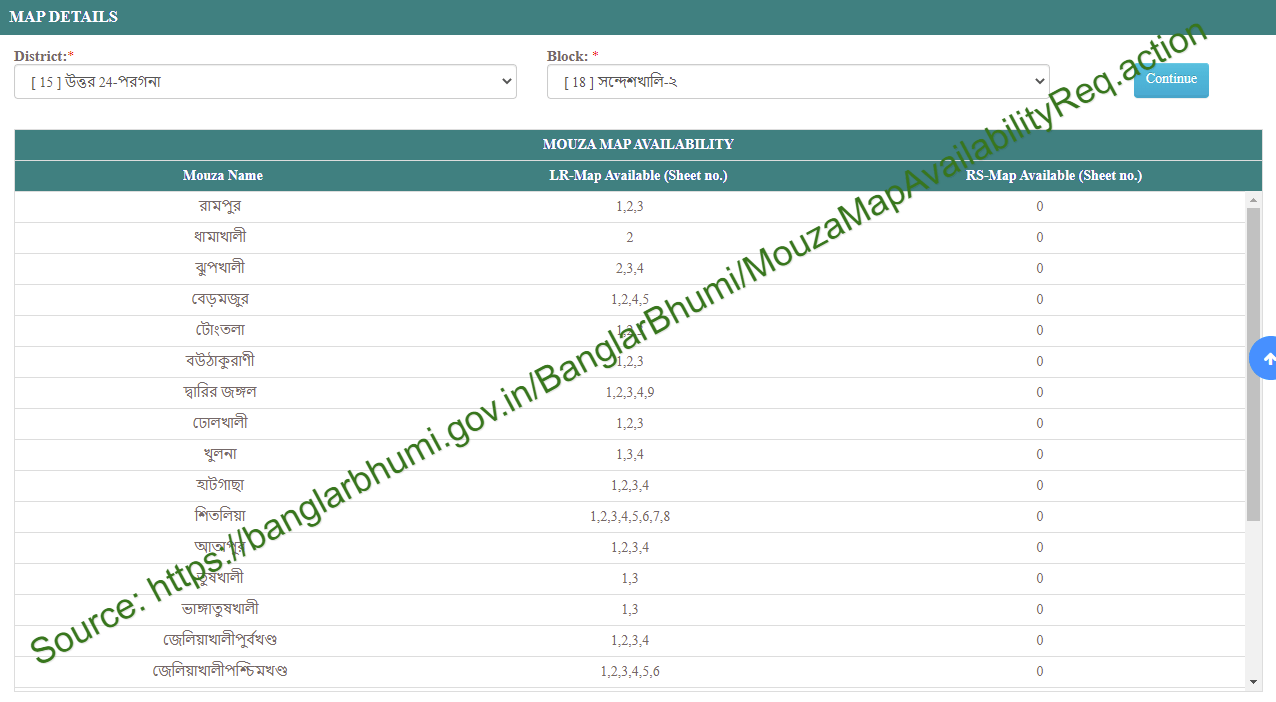Viewport: 1276px width, 702px height.
Task: Click the blue scroll-to-top arrow icon
Action: point(1267,357)
